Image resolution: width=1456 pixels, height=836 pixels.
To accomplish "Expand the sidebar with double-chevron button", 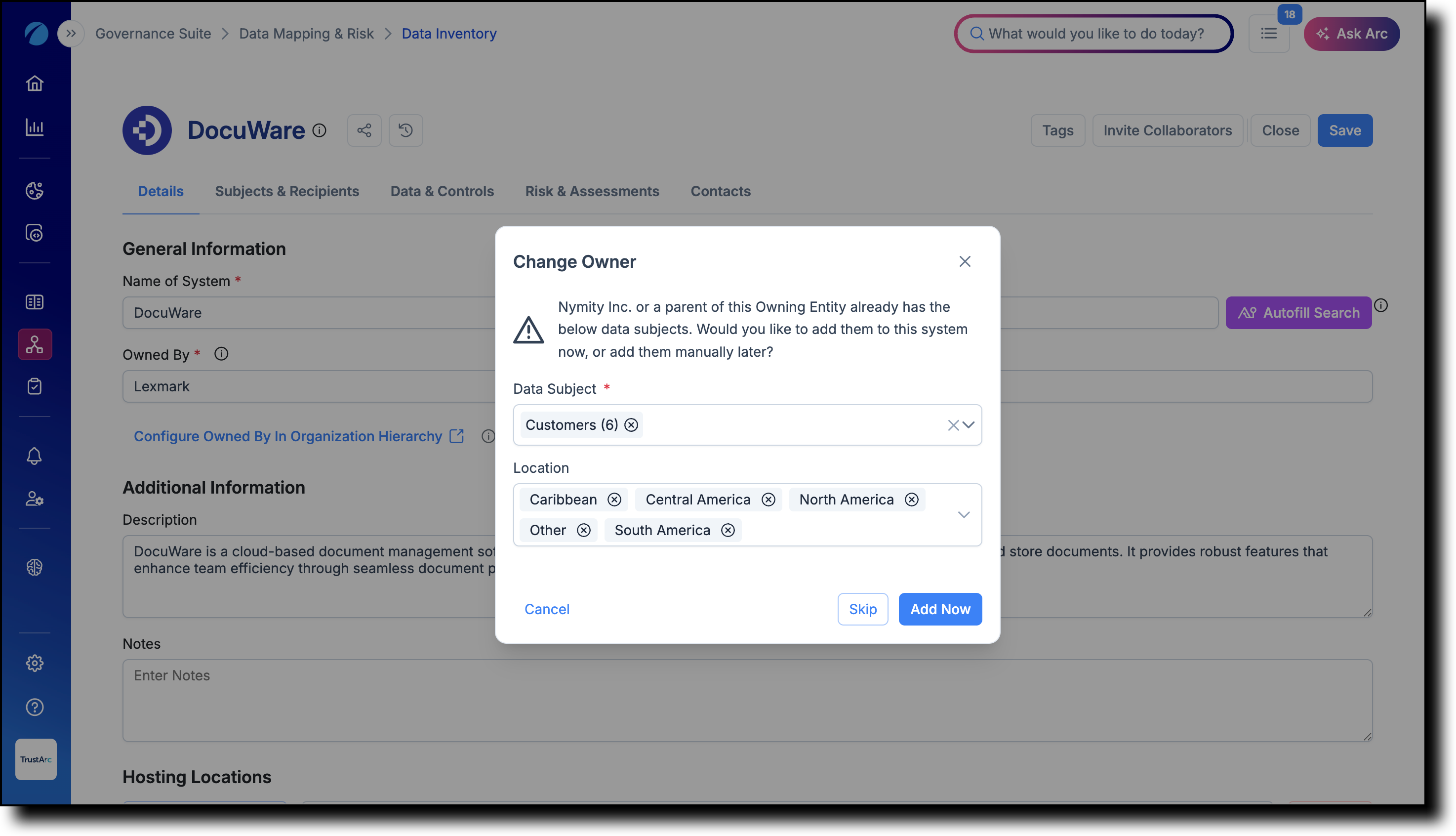I will pos(71,33).
